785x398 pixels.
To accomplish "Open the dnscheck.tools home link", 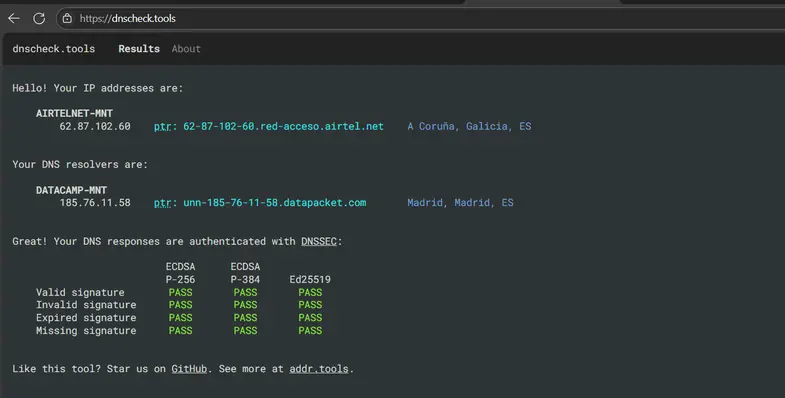I will click(x=54, y=49).
